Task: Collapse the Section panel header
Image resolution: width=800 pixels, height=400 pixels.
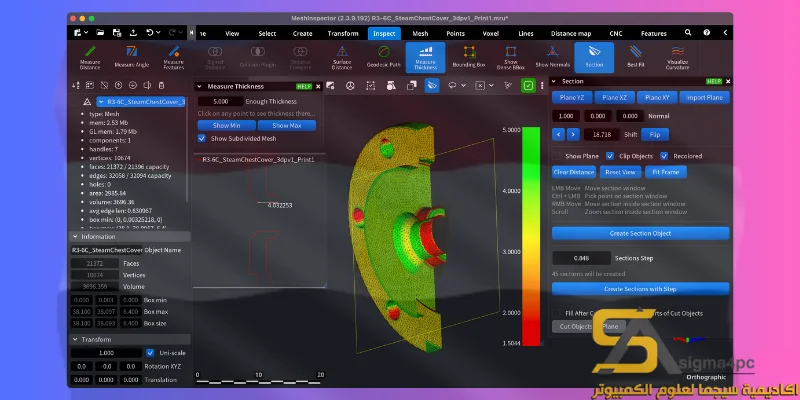Action: click(554, 82)
